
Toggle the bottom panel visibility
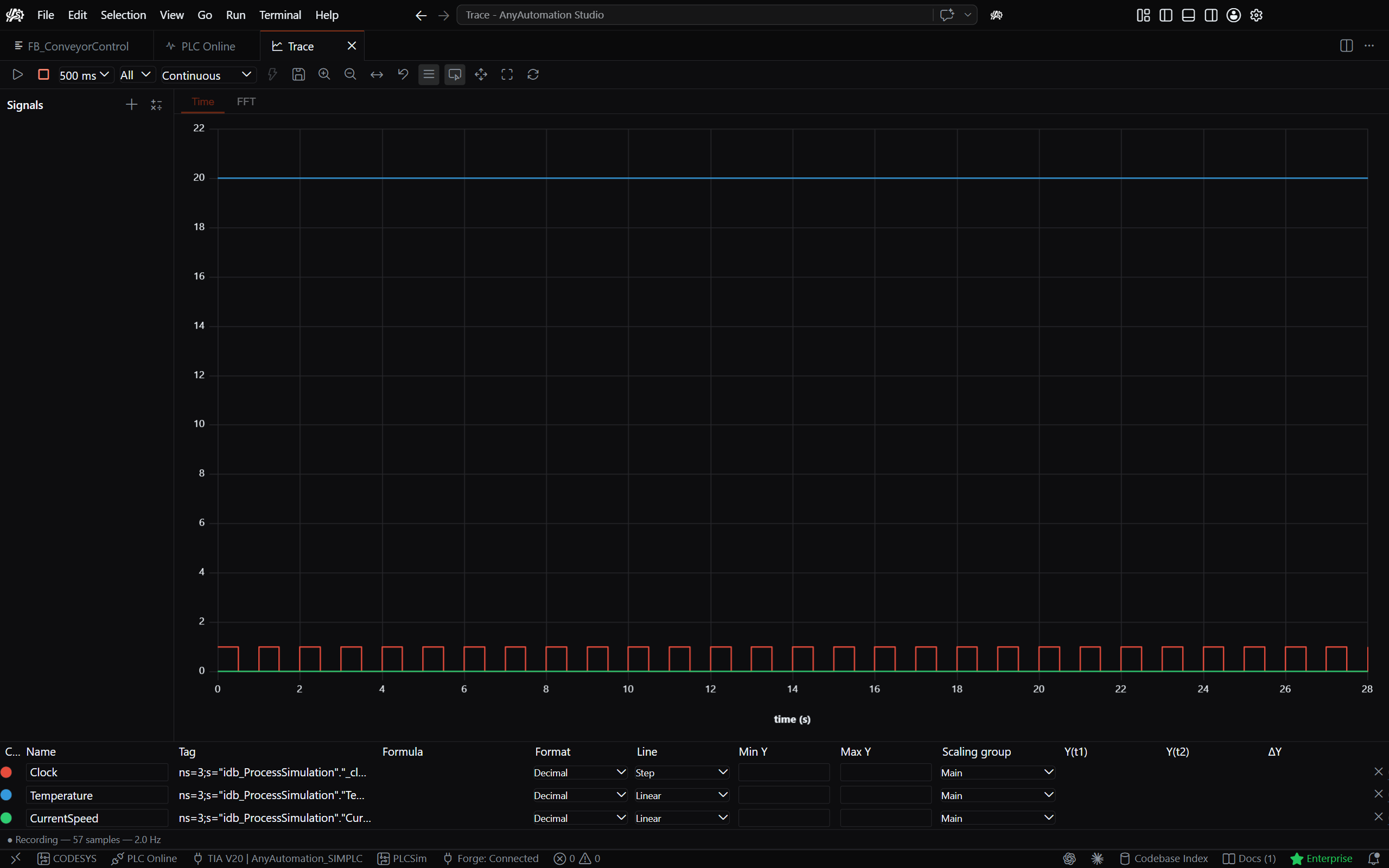point(1188,16)
